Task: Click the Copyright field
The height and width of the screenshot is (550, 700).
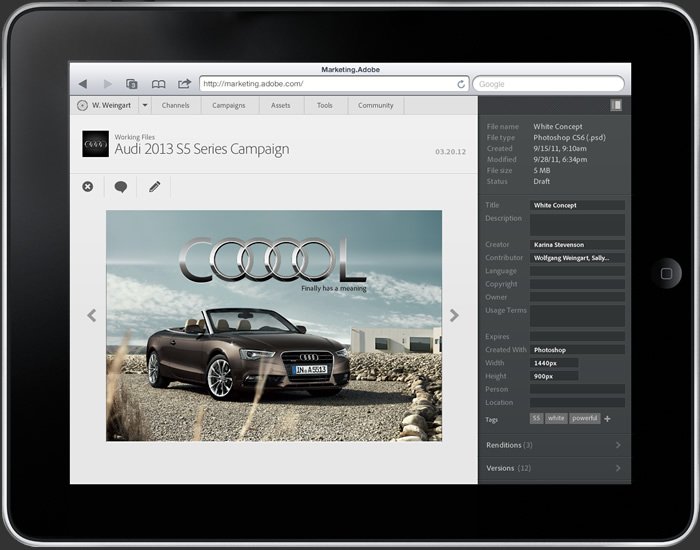Action: tap(577, 284)
